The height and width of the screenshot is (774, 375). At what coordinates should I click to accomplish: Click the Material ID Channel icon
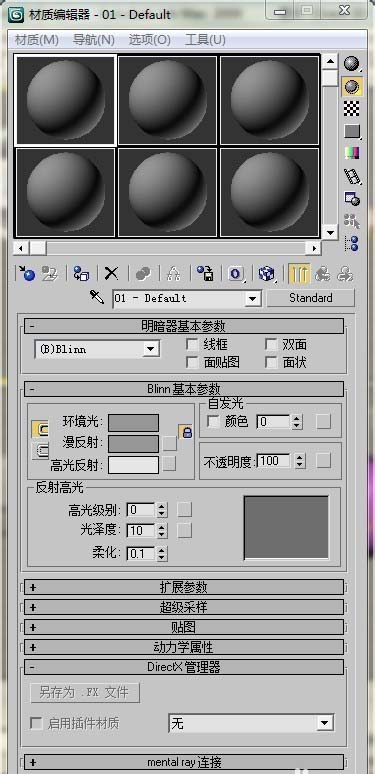pyautogui.click(x=236, y=273)
